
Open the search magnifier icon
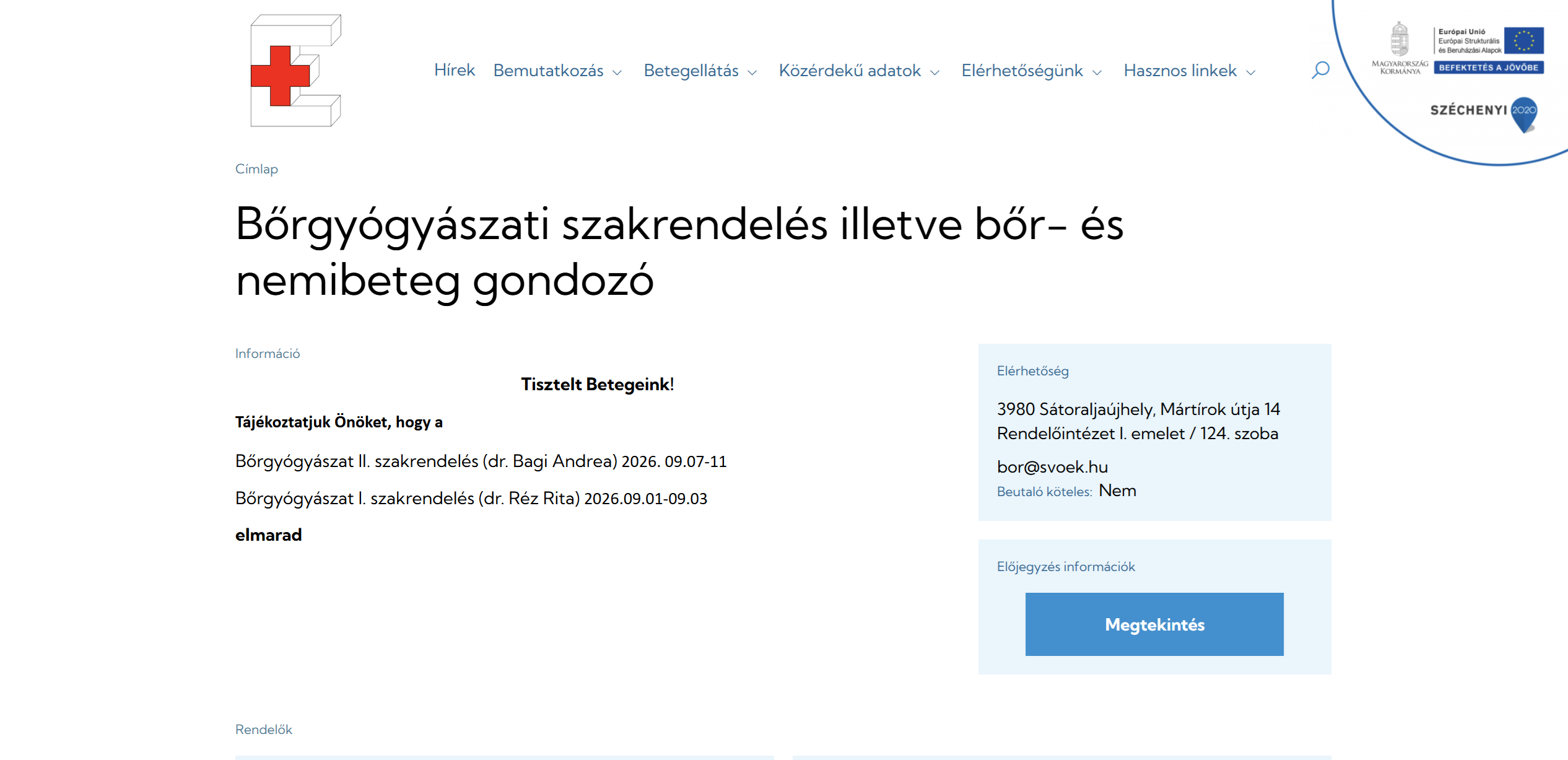tap(1320, 70)
